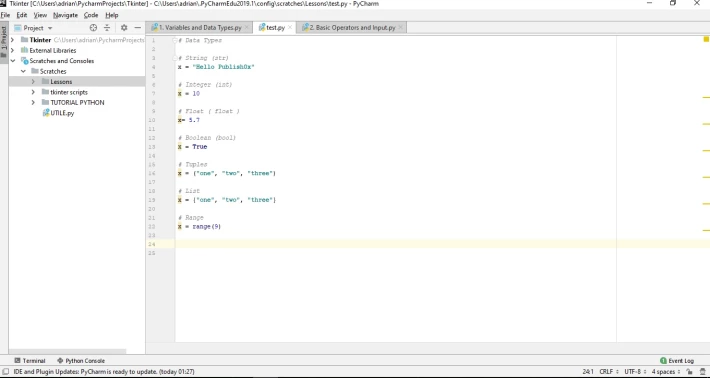Expand the TUTORIAL PYTHON folder
This screenshot has width=710, height=378.
click(x=33, y=102)
